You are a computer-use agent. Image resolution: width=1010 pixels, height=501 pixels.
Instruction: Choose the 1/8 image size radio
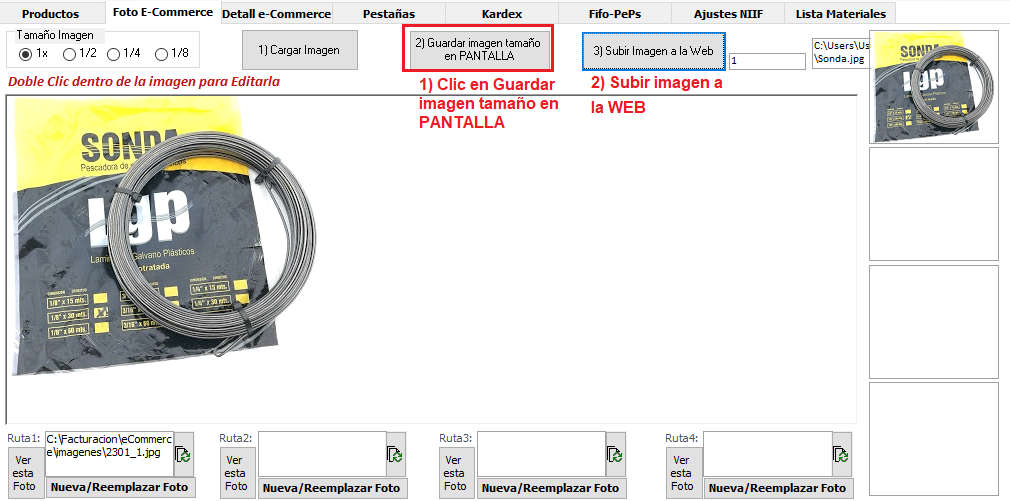[x=172, y=54]
